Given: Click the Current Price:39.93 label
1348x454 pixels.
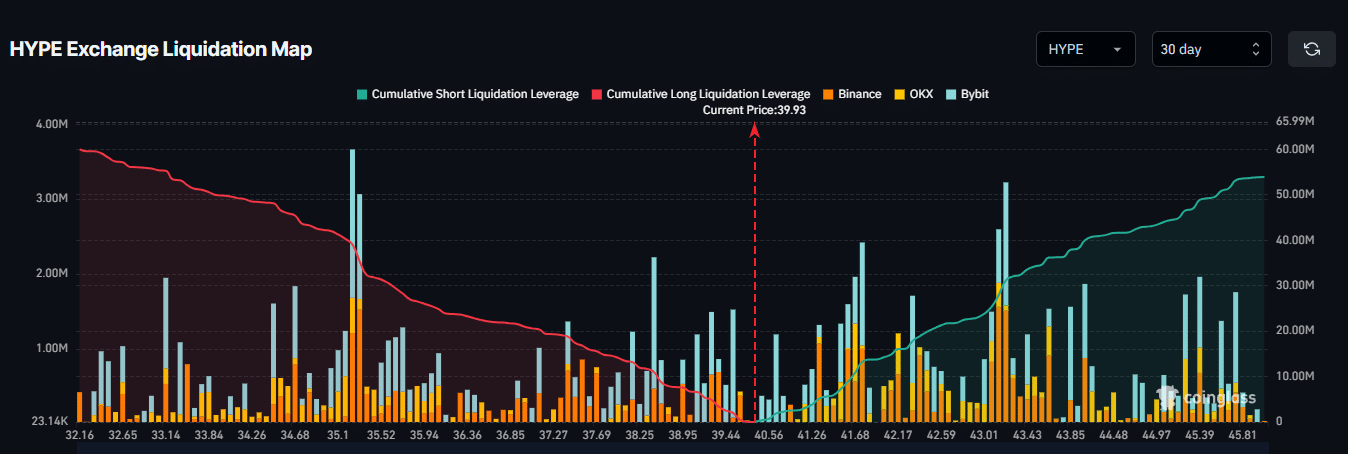Looking at the screenshot, I should (x=754, y=110).
